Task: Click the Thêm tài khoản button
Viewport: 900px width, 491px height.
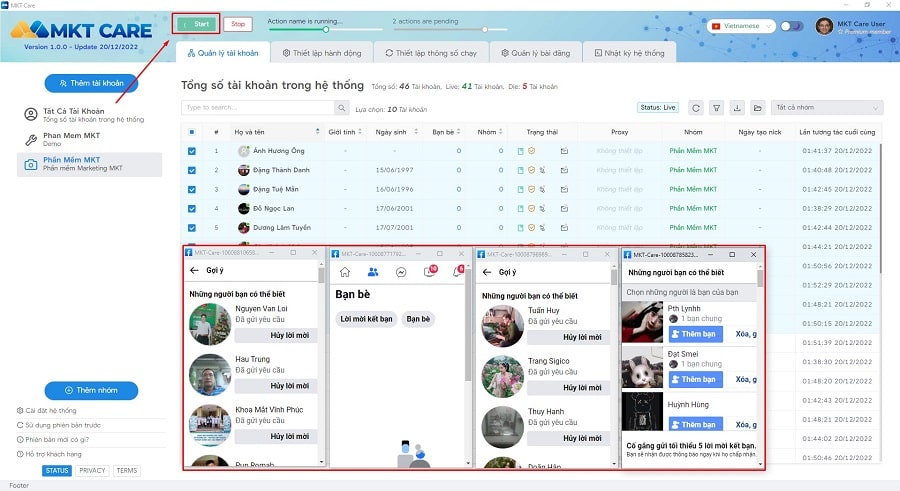Action: [91, 83]
